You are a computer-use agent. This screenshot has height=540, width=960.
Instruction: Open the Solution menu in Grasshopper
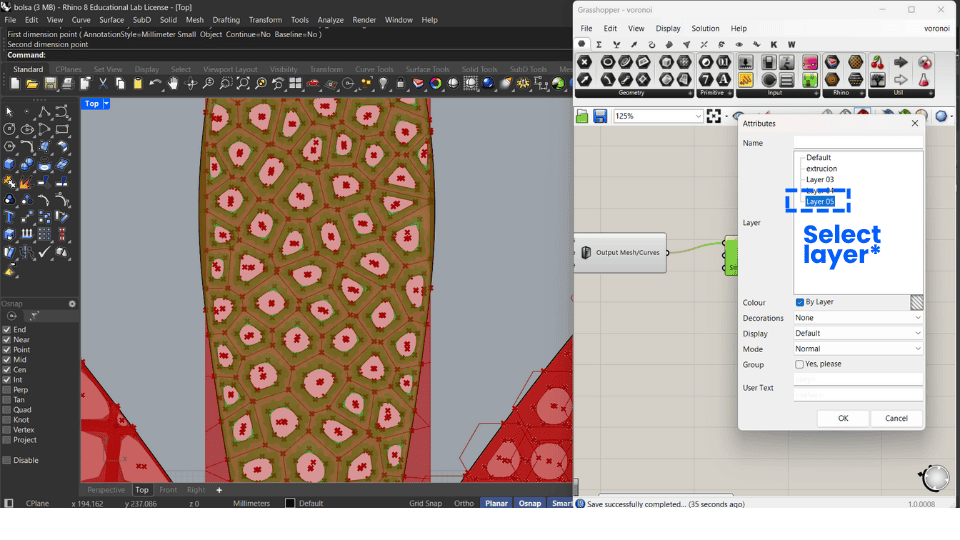pyautogui.click(x=705, y=29)
